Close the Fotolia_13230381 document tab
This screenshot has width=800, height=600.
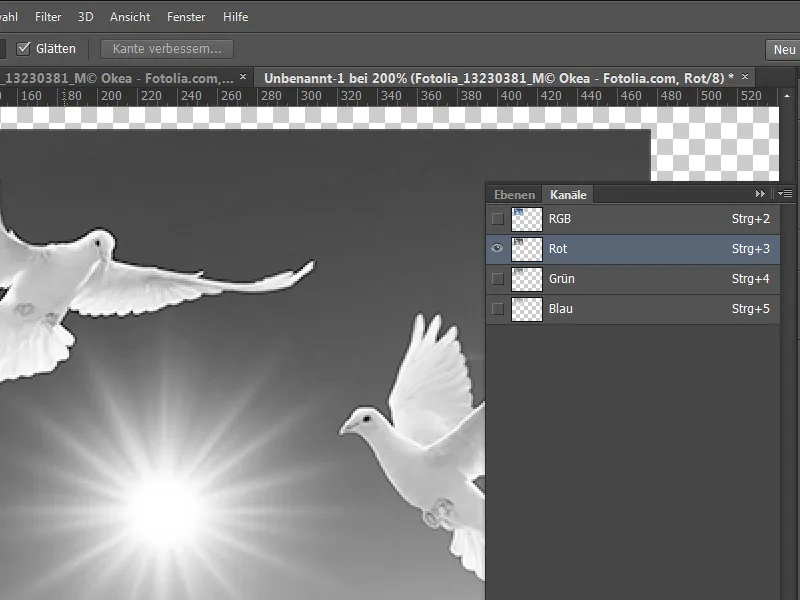(243, 77)
